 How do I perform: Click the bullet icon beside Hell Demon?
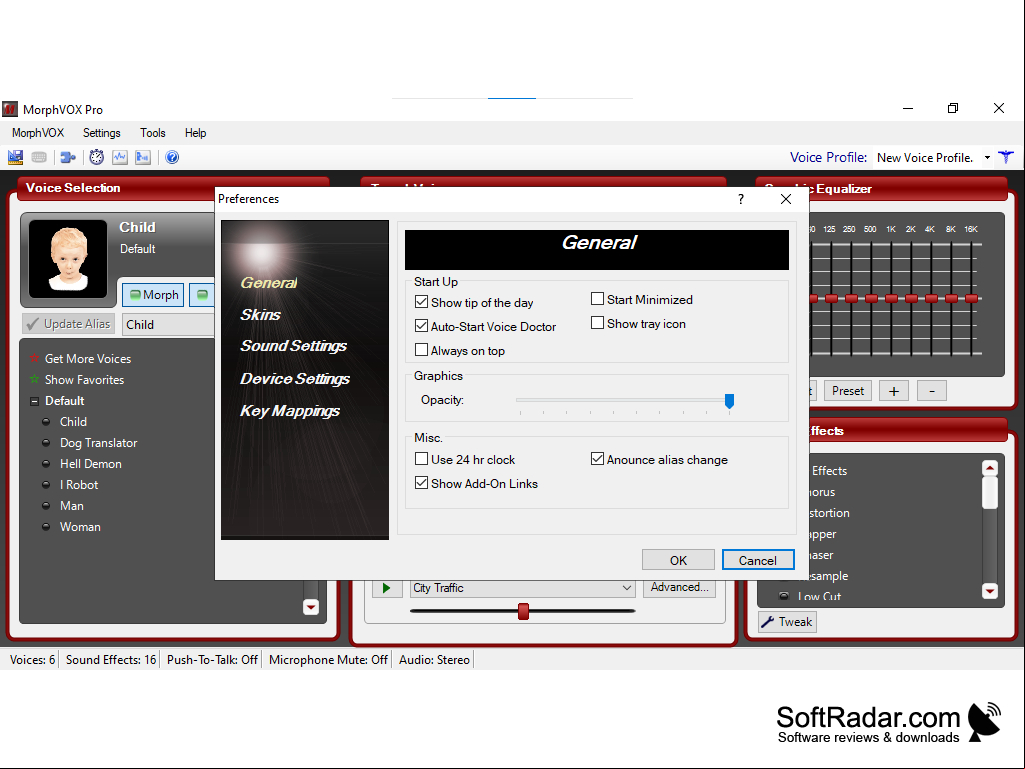46,464
